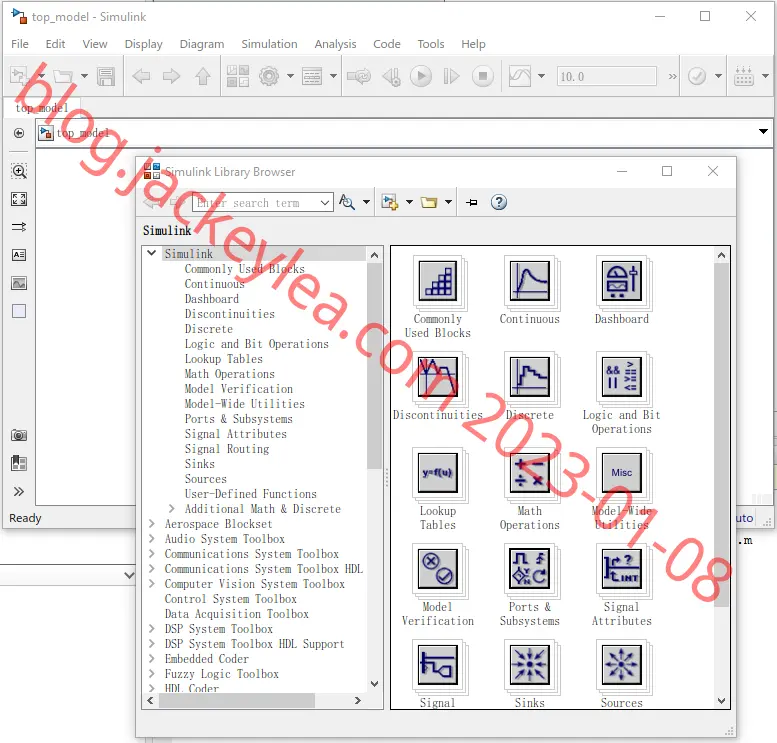Open the Continuous block library icon
Screen dimensions: 777x743
[x=529, y=281]
